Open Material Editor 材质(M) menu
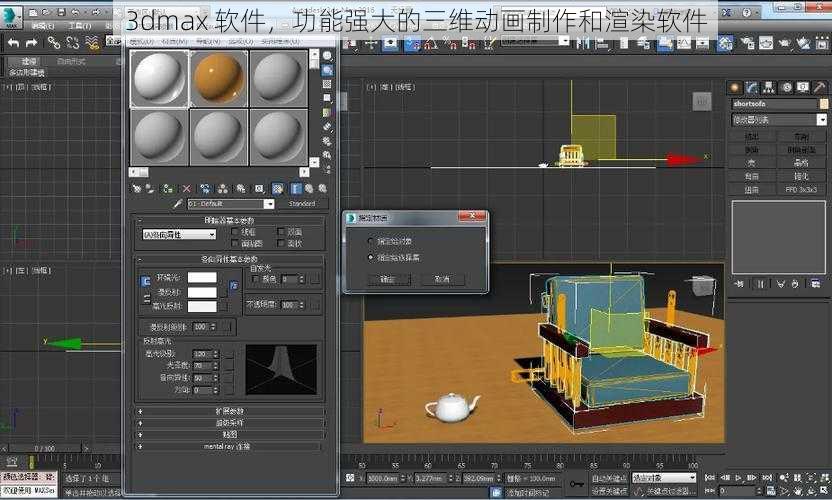The image size is (832, 500). click(175, 41)
